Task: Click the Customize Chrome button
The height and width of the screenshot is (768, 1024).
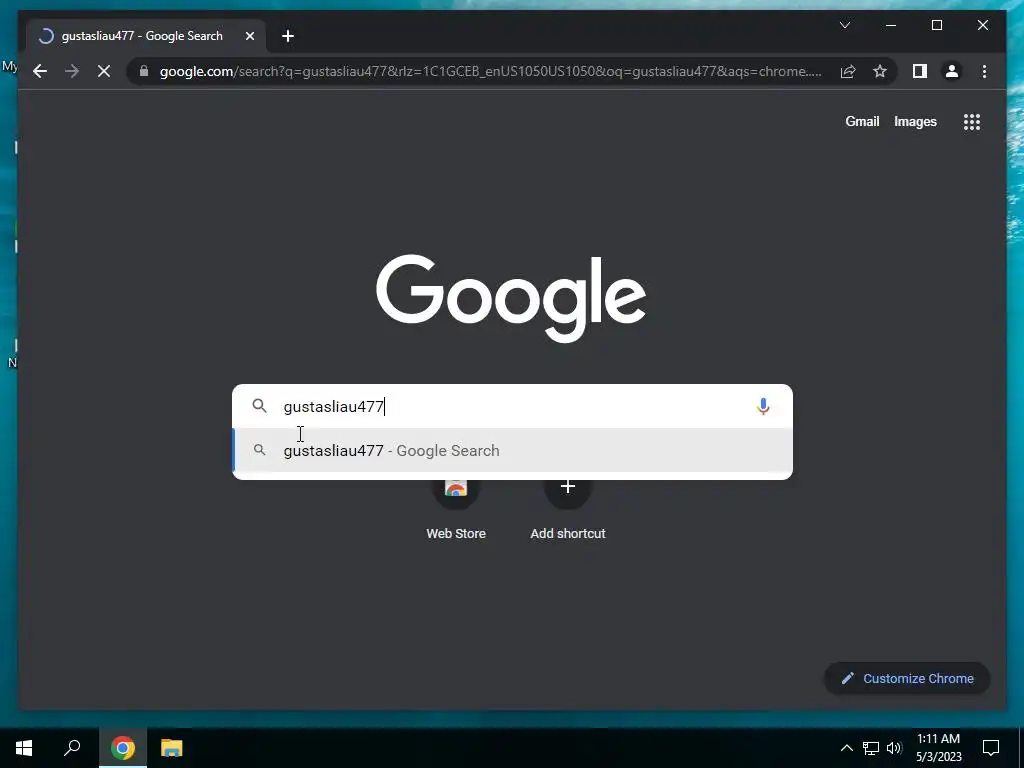Action: point(907,679)
